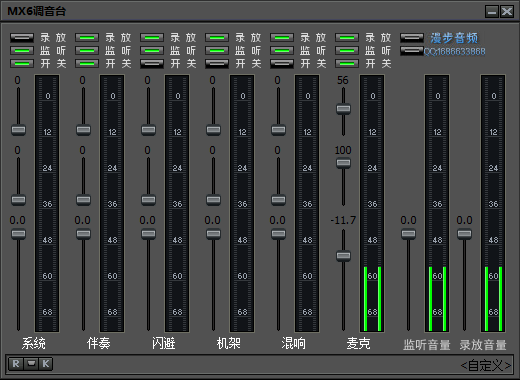Disable 监听 for the 混响 channel
This screenshot has width=520, height=380.
tap(282, 51)
